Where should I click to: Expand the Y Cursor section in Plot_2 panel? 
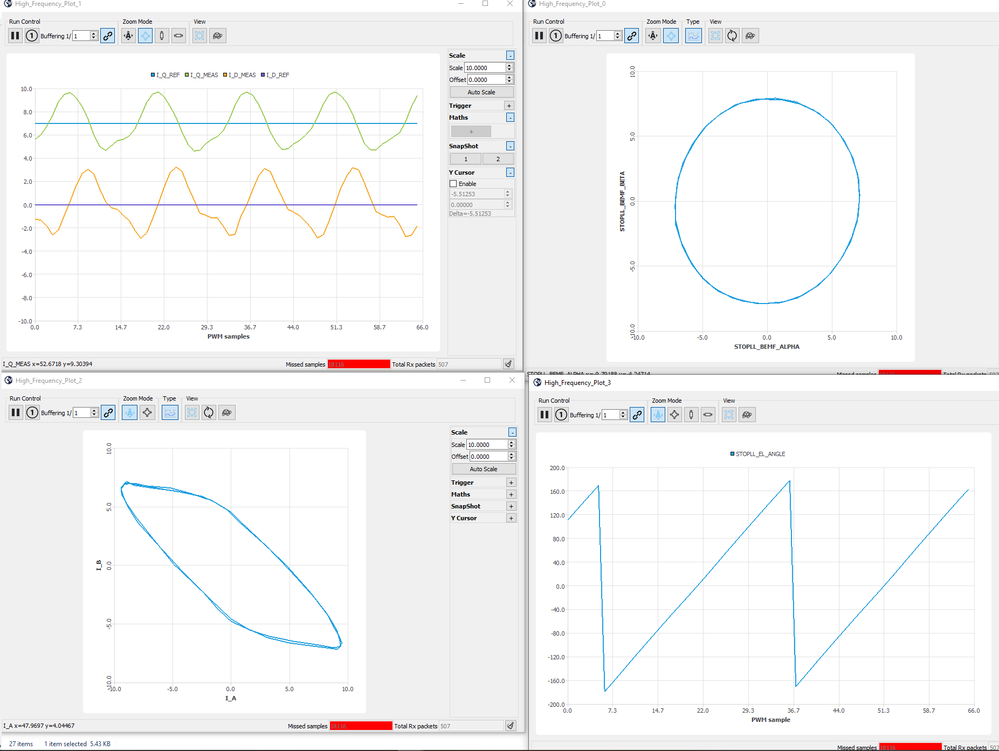[511, 518]
